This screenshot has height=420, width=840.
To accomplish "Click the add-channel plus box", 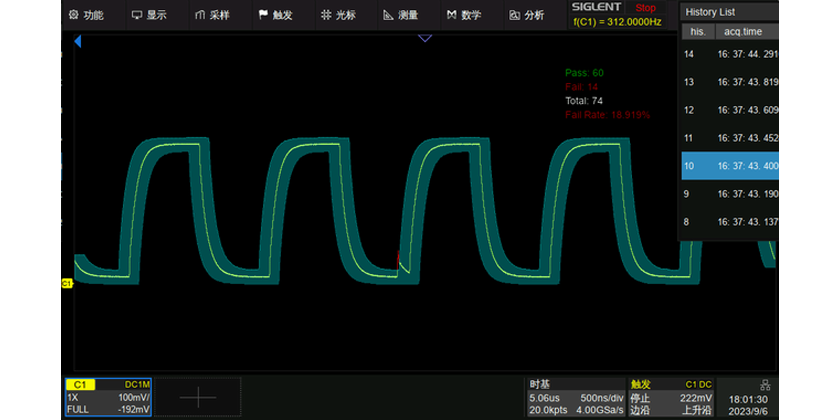I will (198, 397).
